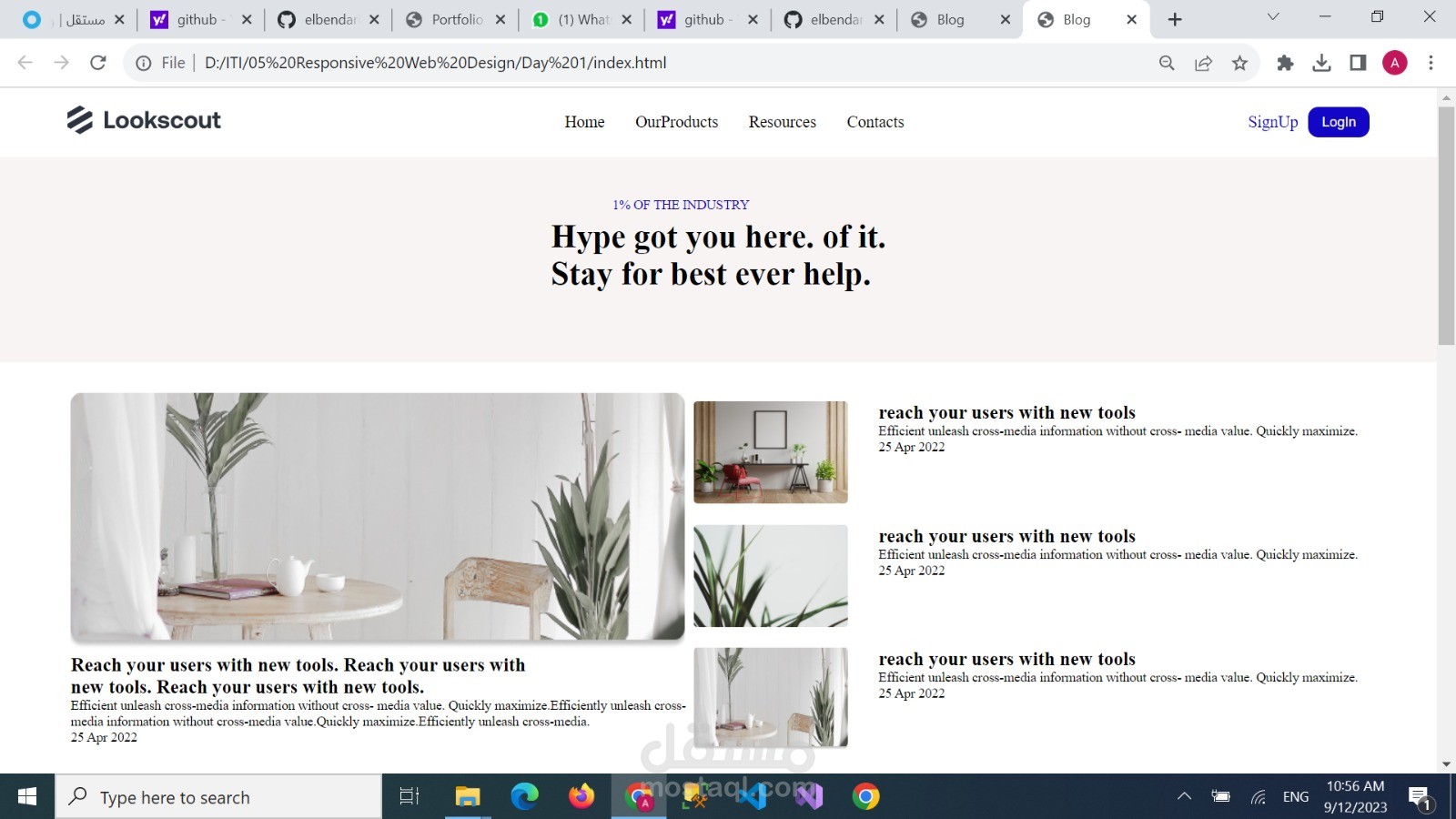The height and width of the screenshot is (819, 1456).
Task: Switch to the first elbendar GitHub tab
Action: click(x=328, y=19)
